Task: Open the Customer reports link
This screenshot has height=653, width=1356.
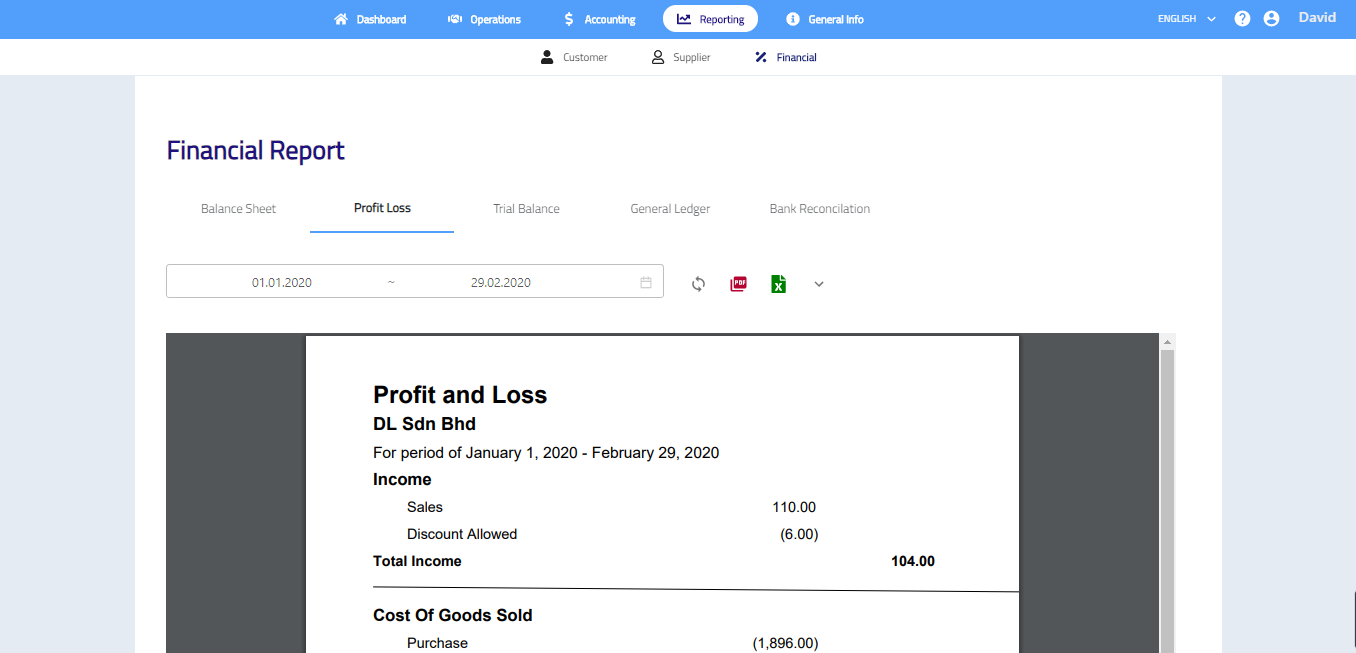Action: pyautogui.click(x=574, y=58)
